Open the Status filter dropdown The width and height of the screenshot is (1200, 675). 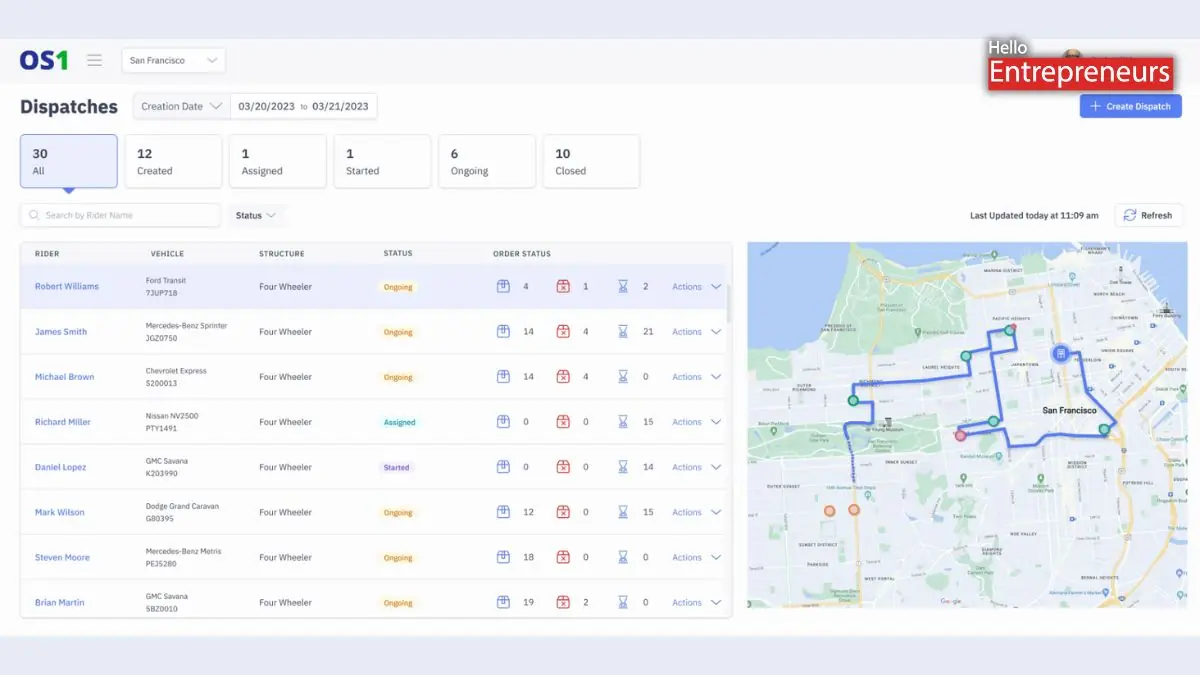256,215
